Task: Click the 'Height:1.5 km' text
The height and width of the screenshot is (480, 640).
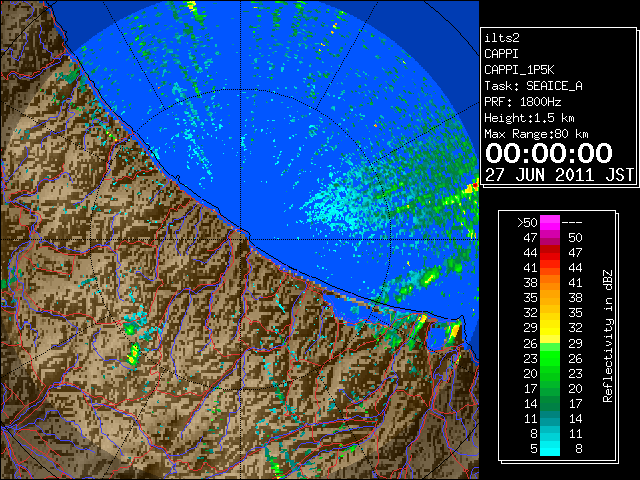Action: (x=529, y=118)
